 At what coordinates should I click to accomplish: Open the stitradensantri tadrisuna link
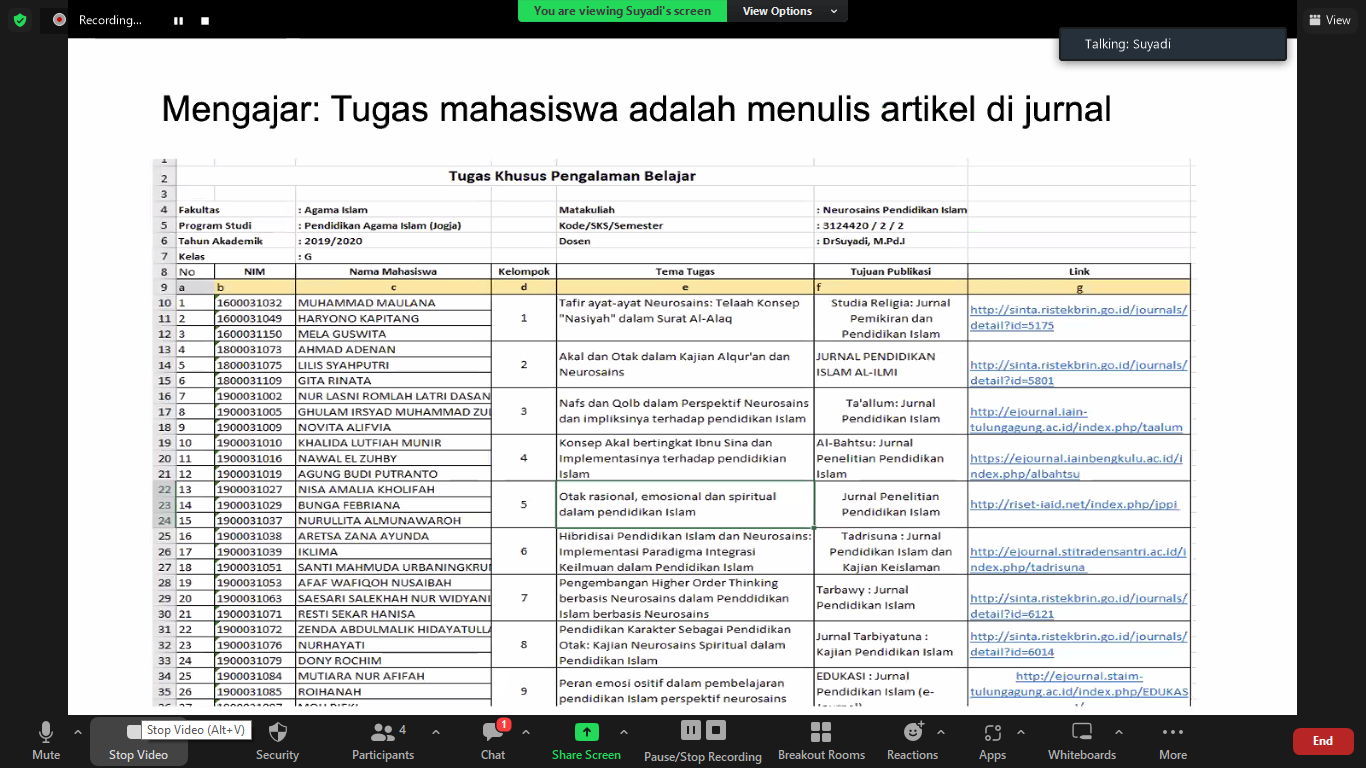pos(1079,559)
